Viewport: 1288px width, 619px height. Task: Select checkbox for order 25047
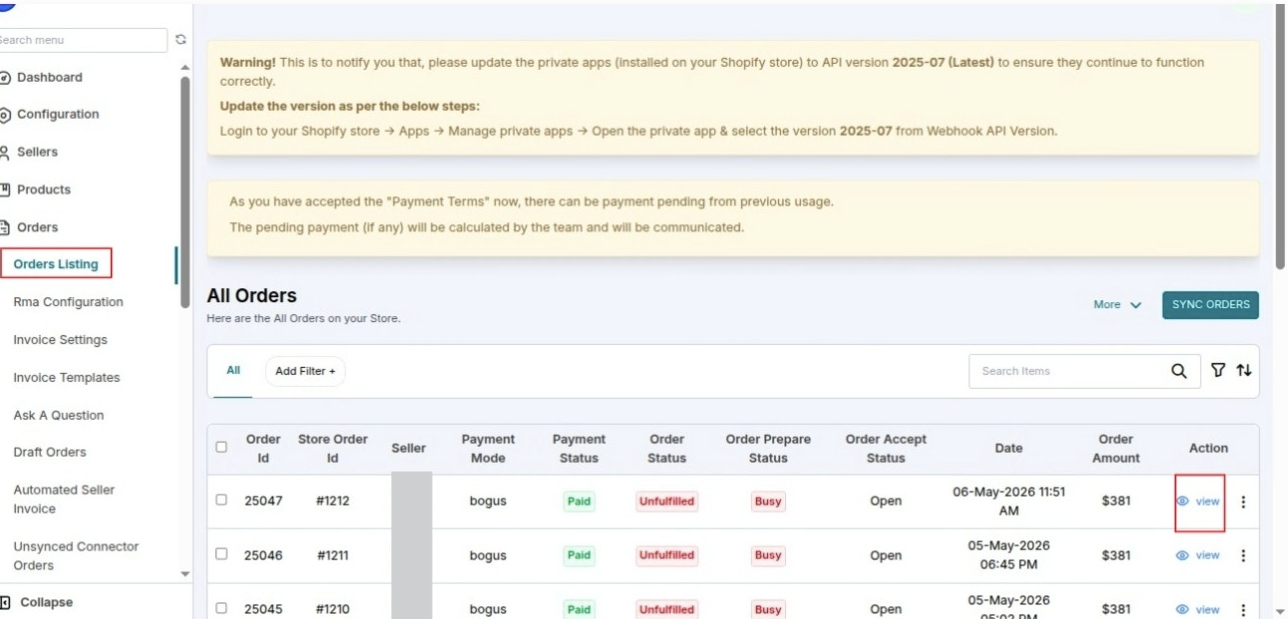[222, 500]
